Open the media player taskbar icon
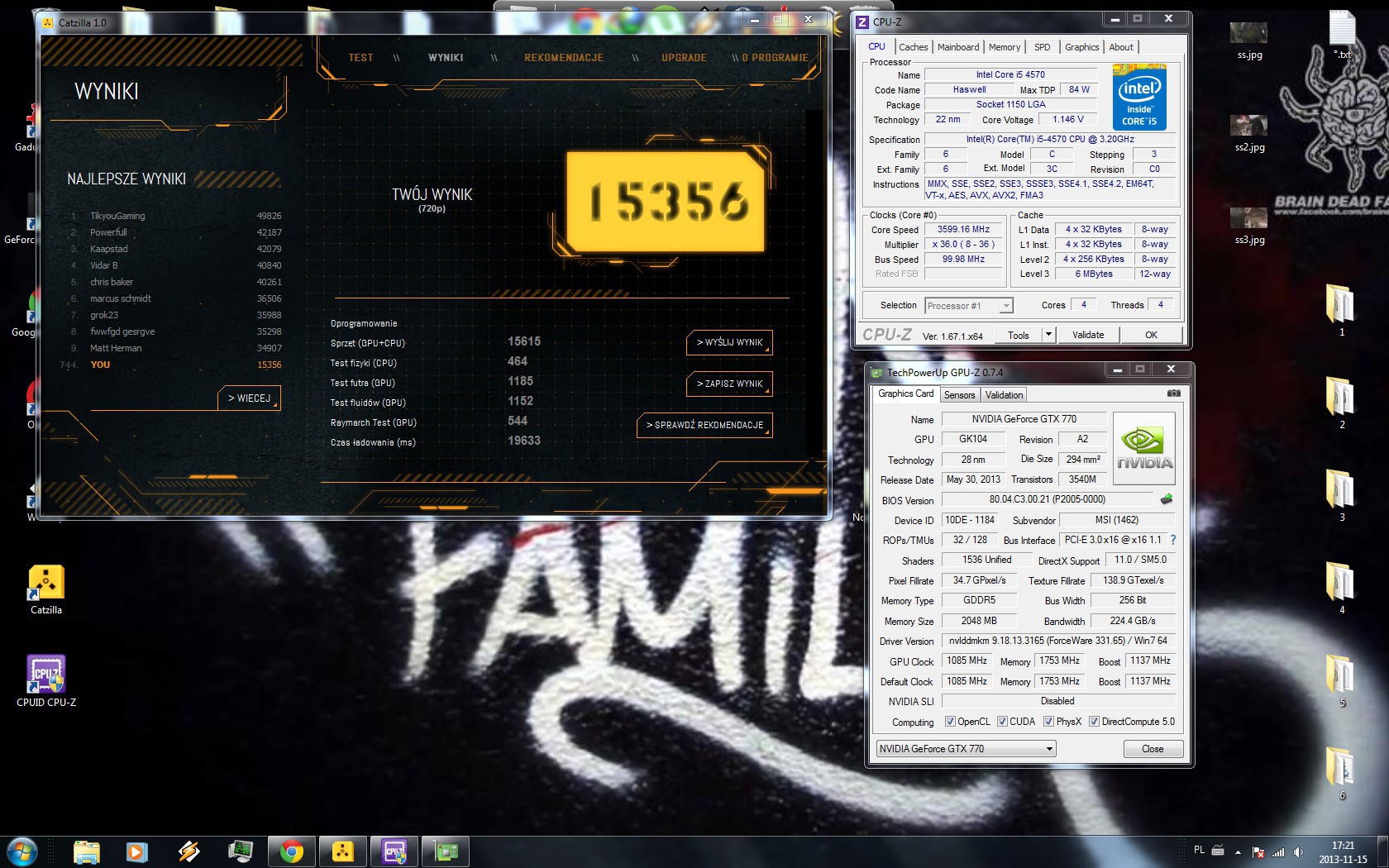This screenshot has height=868, width=1389. [137, 851]
